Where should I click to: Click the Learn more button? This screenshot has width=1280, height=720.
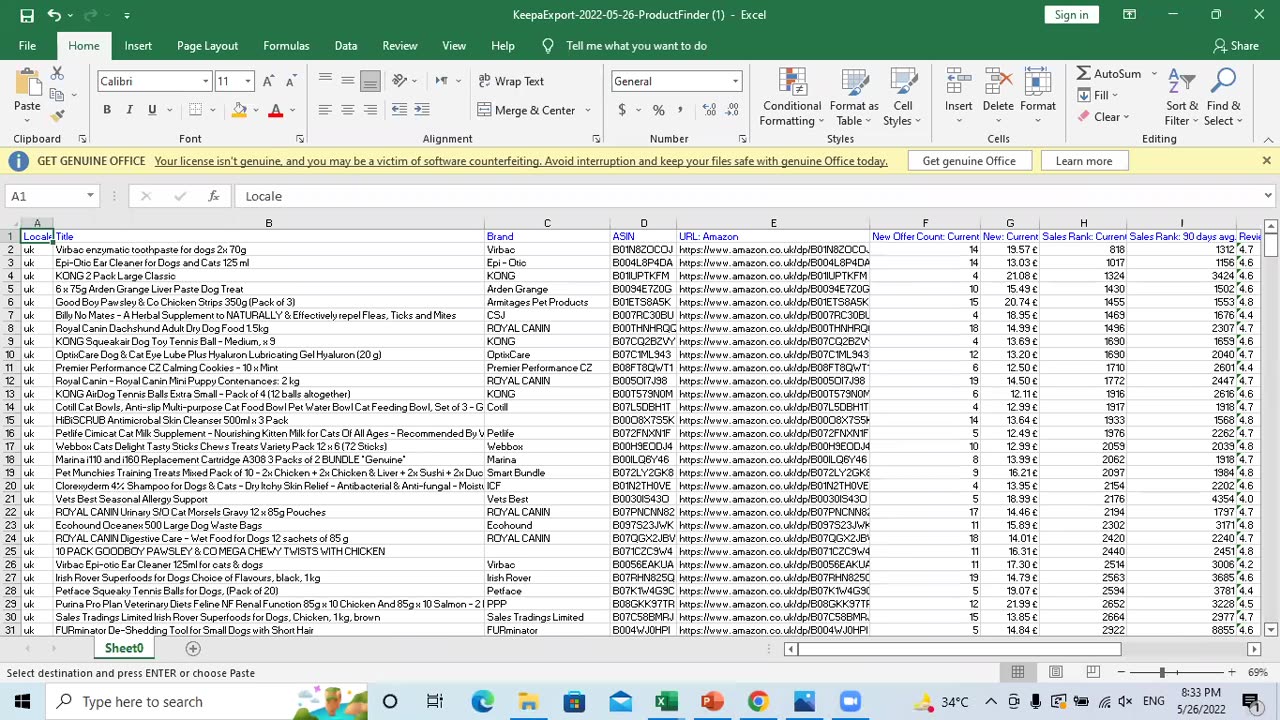[1084, 161]
